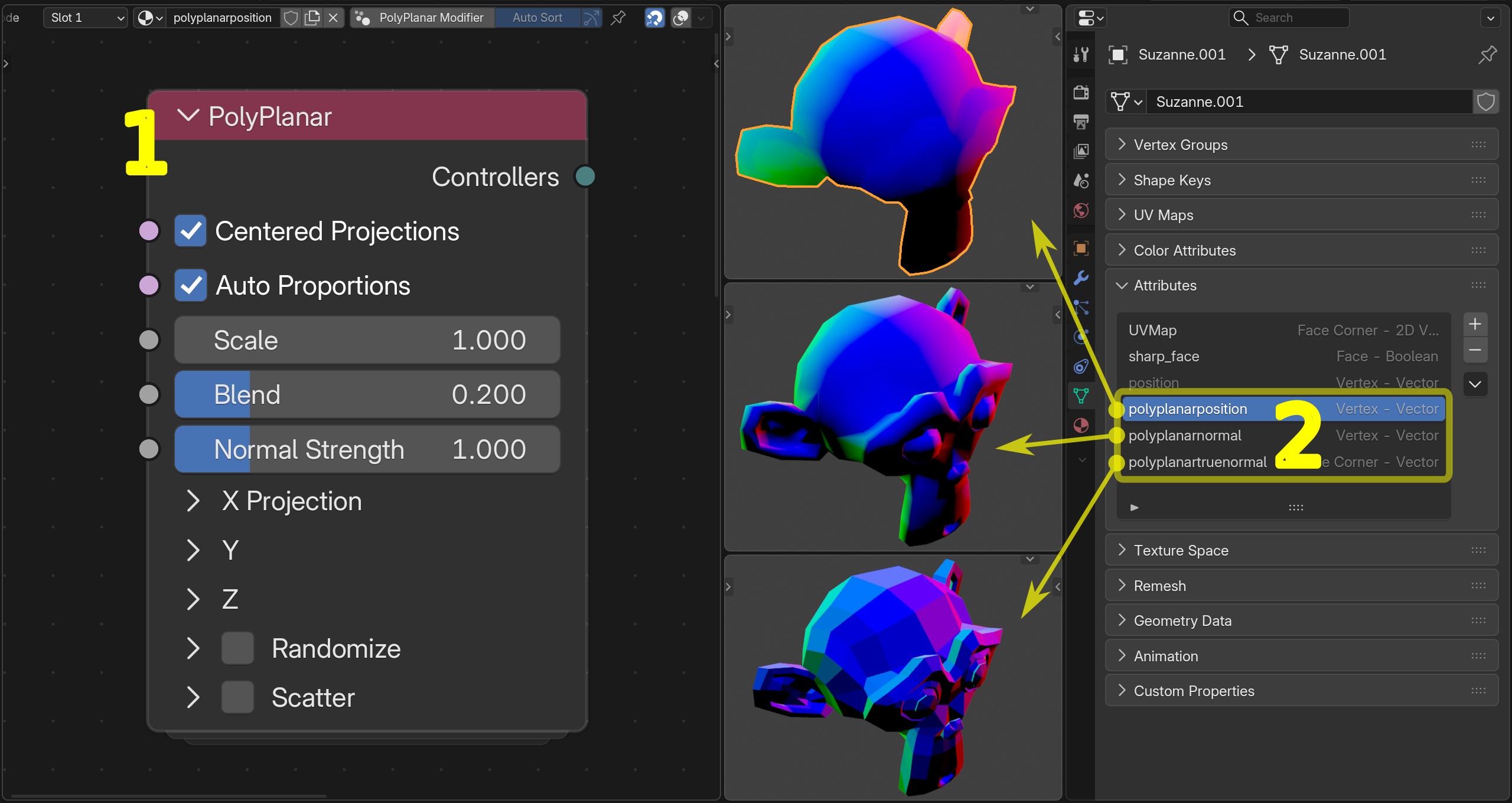The height and width of the screenshot is (803, 1512).
Task: Open the Render properties tab
Action: (x=1081, y=92)
